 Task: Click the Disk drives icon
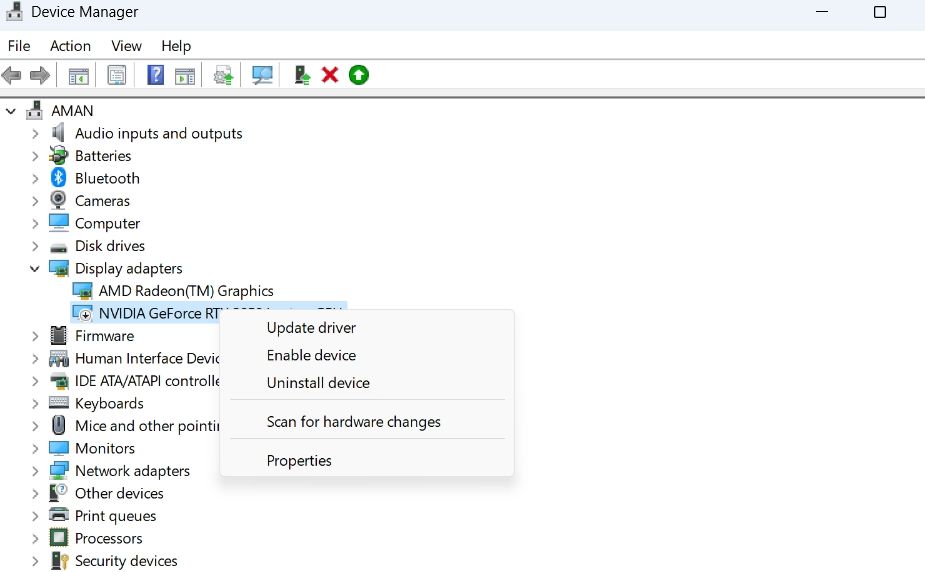click(x=58, y=247)
